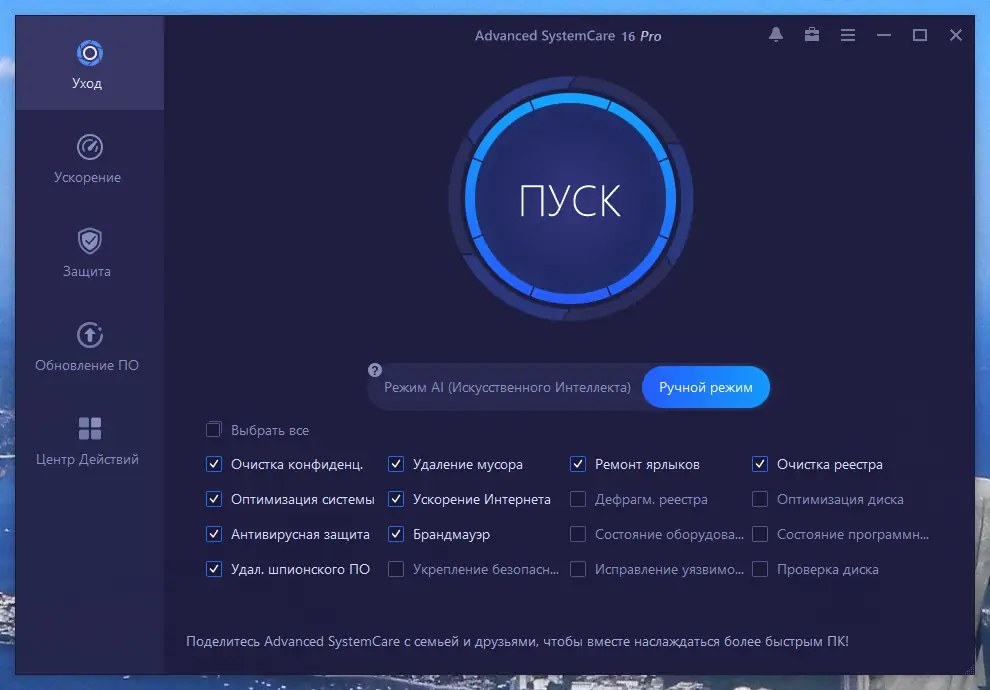This screenshot has width=990, height=690.
Task: Click the question mark help icon
Action: click(374, 369)
